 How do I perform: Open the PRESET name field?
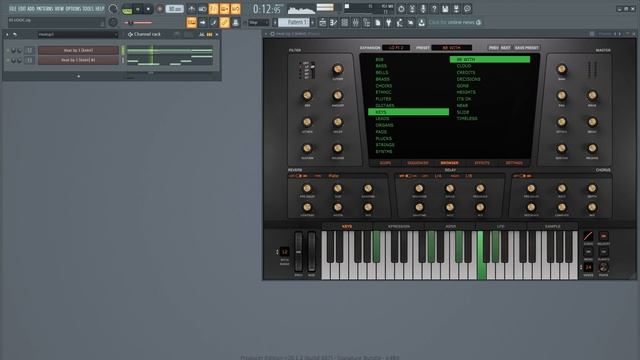point(451,48)
